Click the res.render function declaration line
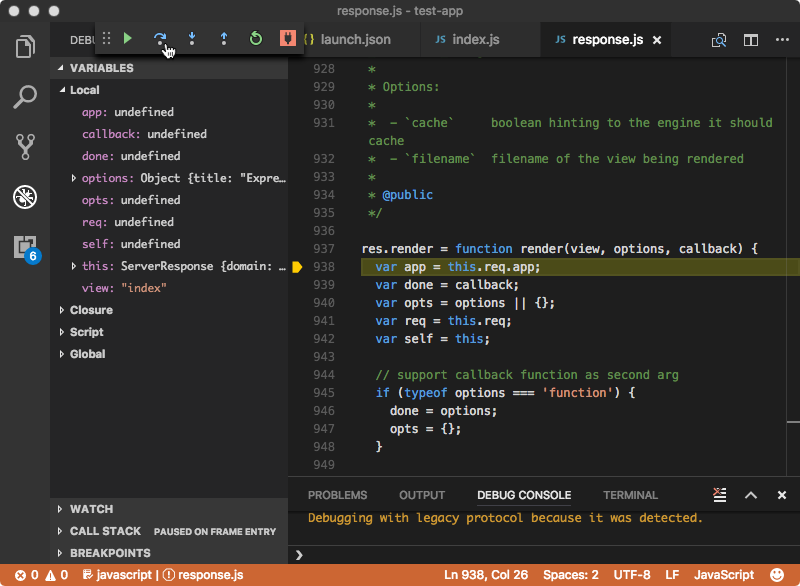 click(560, 249)
